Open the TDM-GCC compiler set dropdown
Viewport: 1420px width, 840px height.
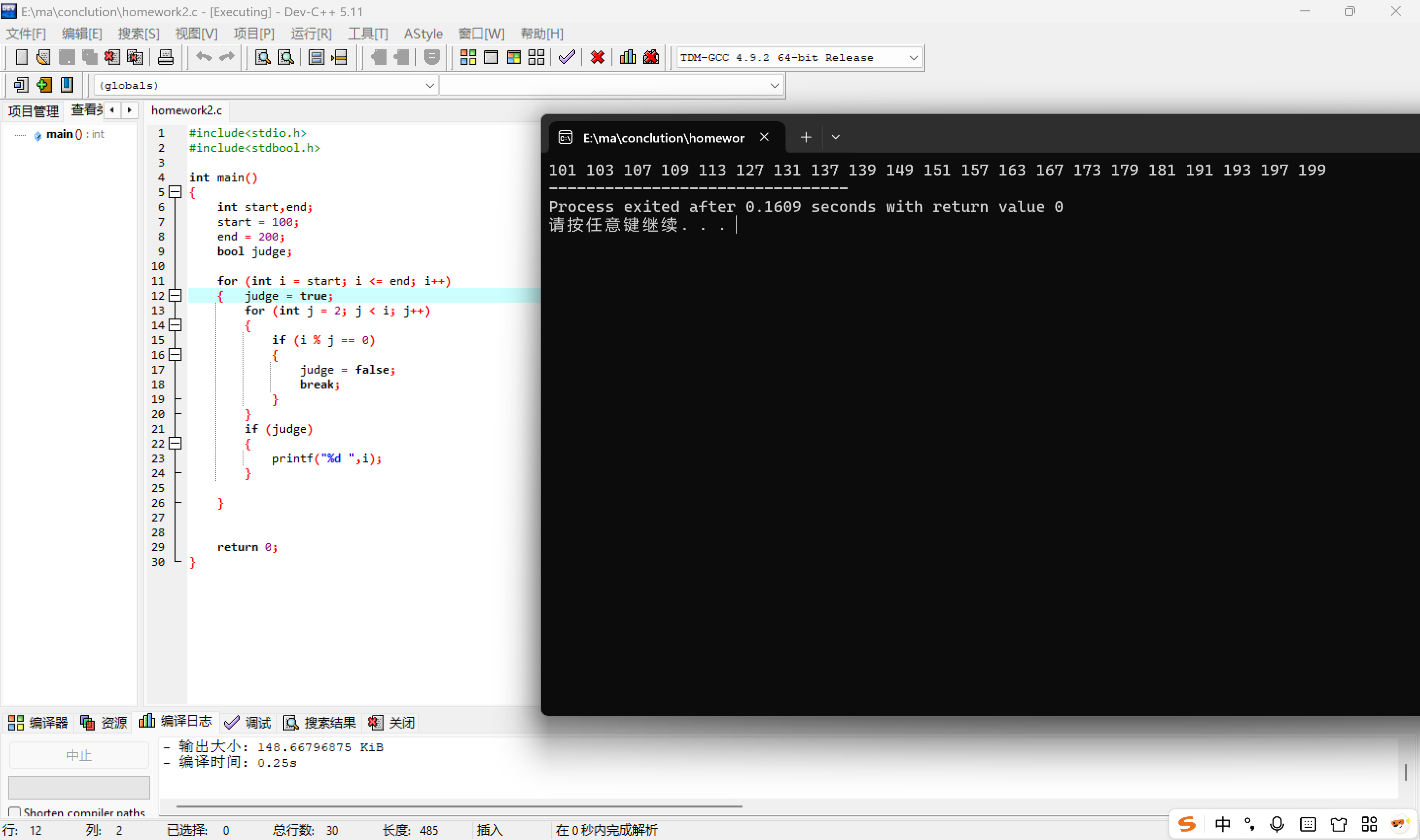point(913,58)
